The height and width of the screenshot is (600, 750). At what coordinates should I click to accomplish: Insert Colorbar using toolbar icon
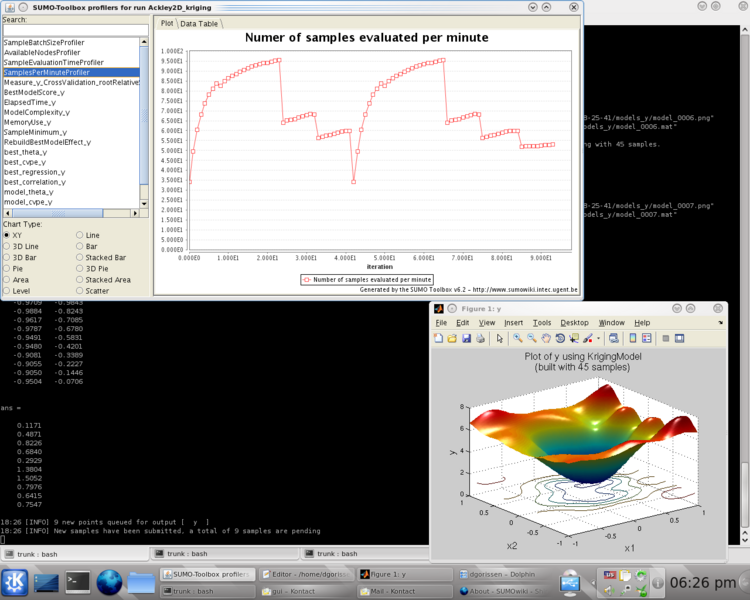tap(633, 338)
